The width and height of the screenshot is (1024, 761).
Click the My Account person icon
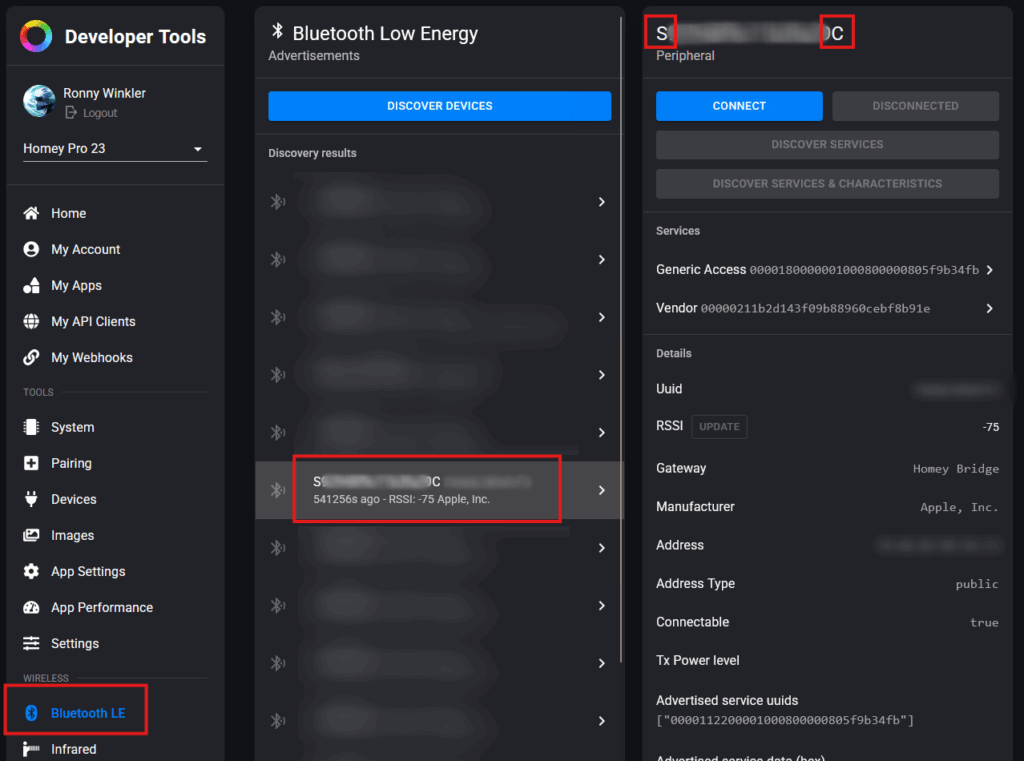pyautogui.click(x=31, y=249)
